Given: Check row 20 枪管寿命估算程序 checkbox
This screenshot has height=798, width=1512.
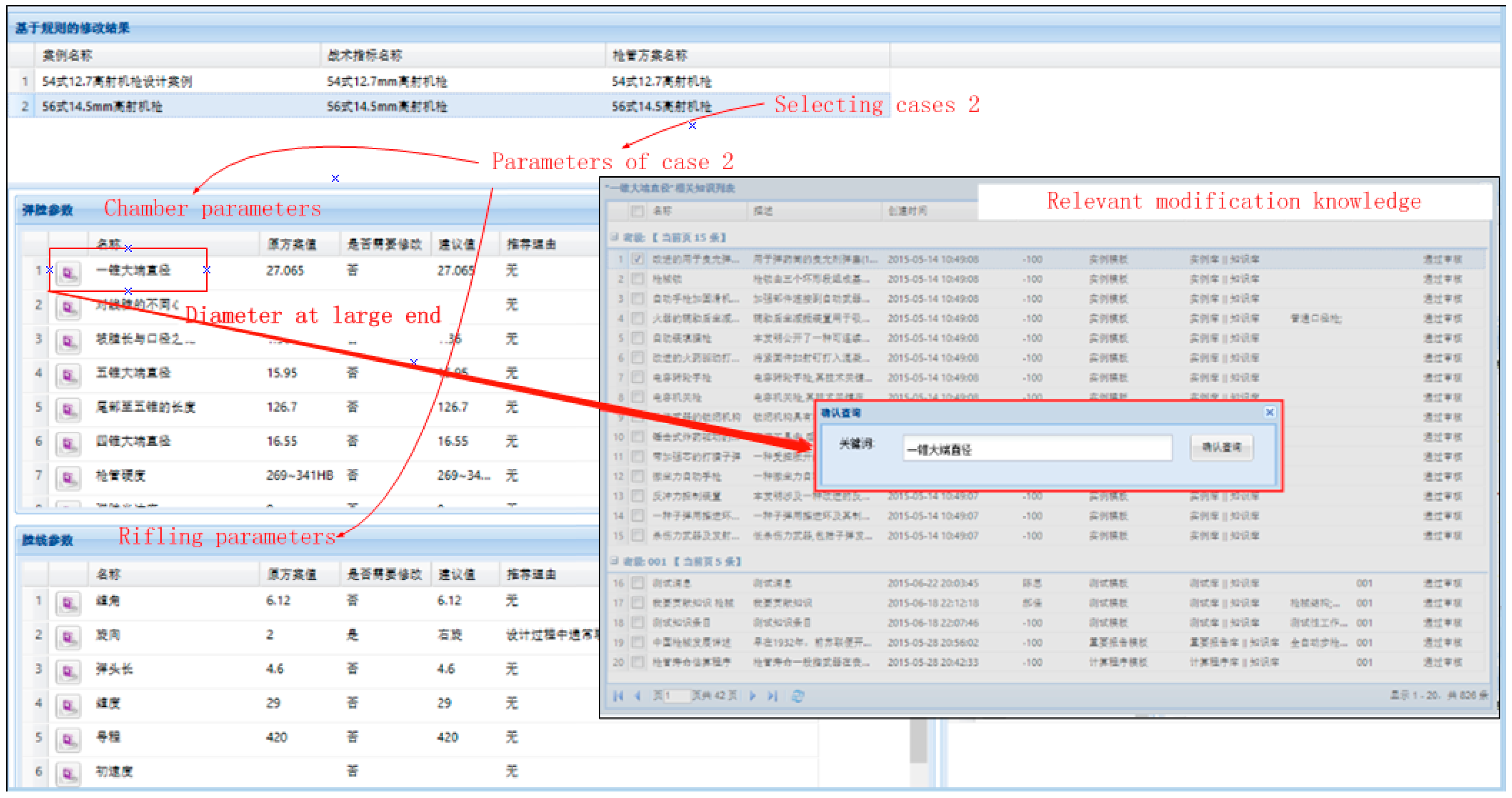Looking at the screenshot, I should pos(637,662).
